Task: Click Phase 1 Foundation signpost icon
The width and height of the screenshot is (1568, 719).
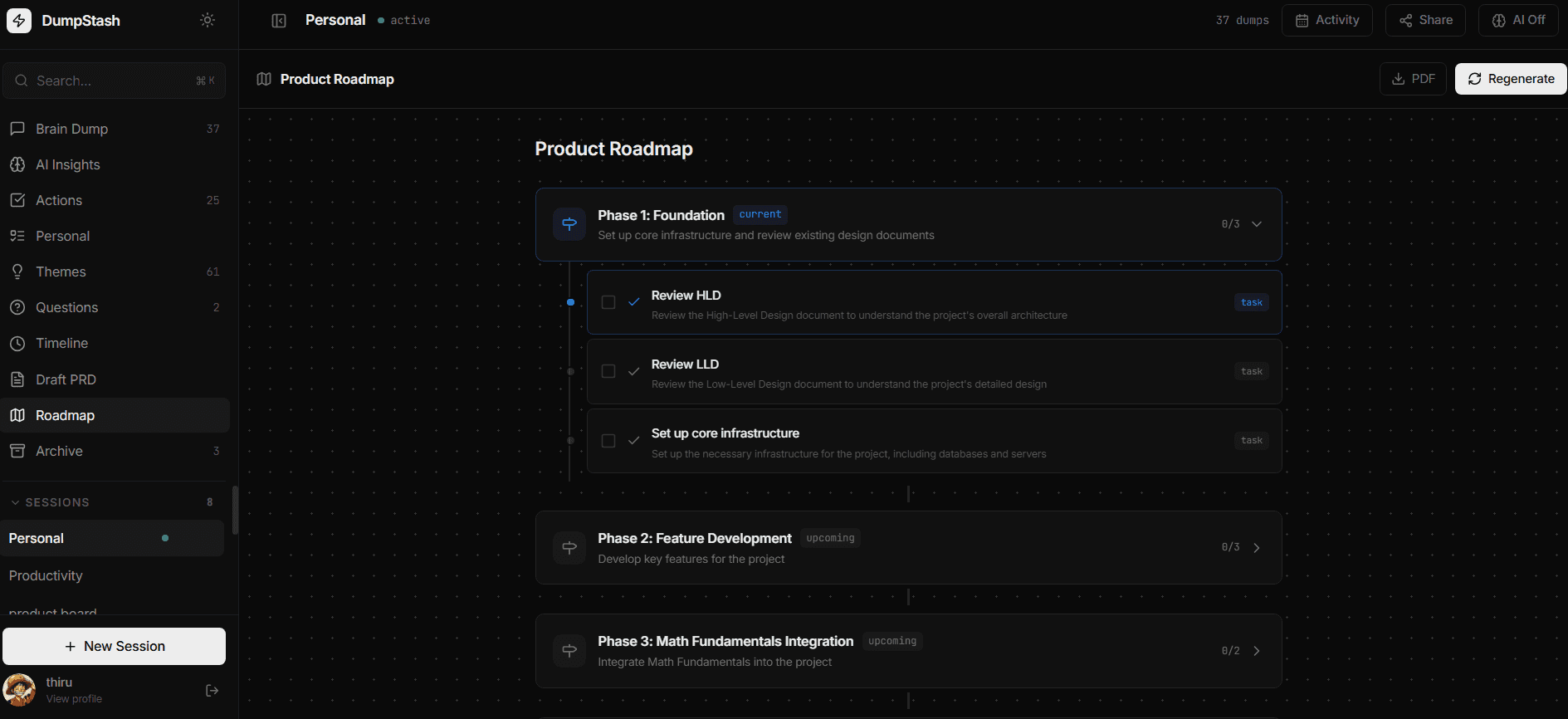Action: coord(569,223)
